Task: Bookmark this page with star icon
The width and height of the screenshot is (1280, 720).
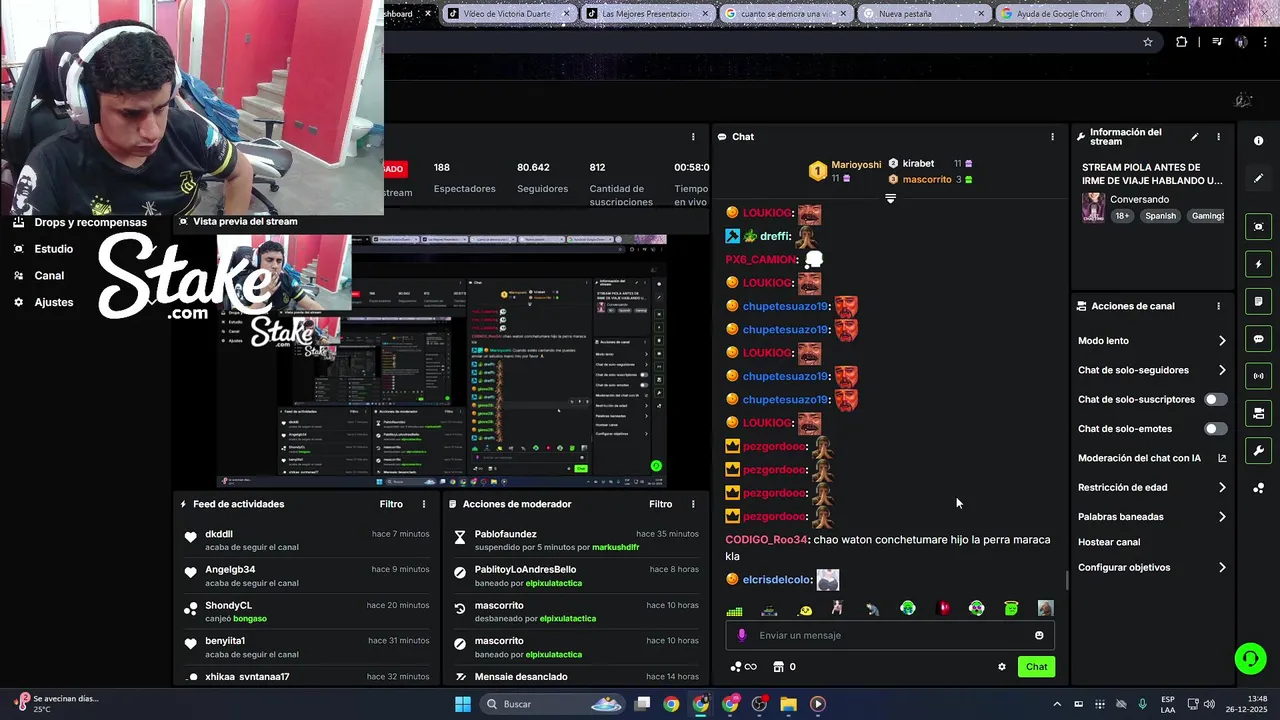Action: pyautogui.click(x=1148, y=42)
